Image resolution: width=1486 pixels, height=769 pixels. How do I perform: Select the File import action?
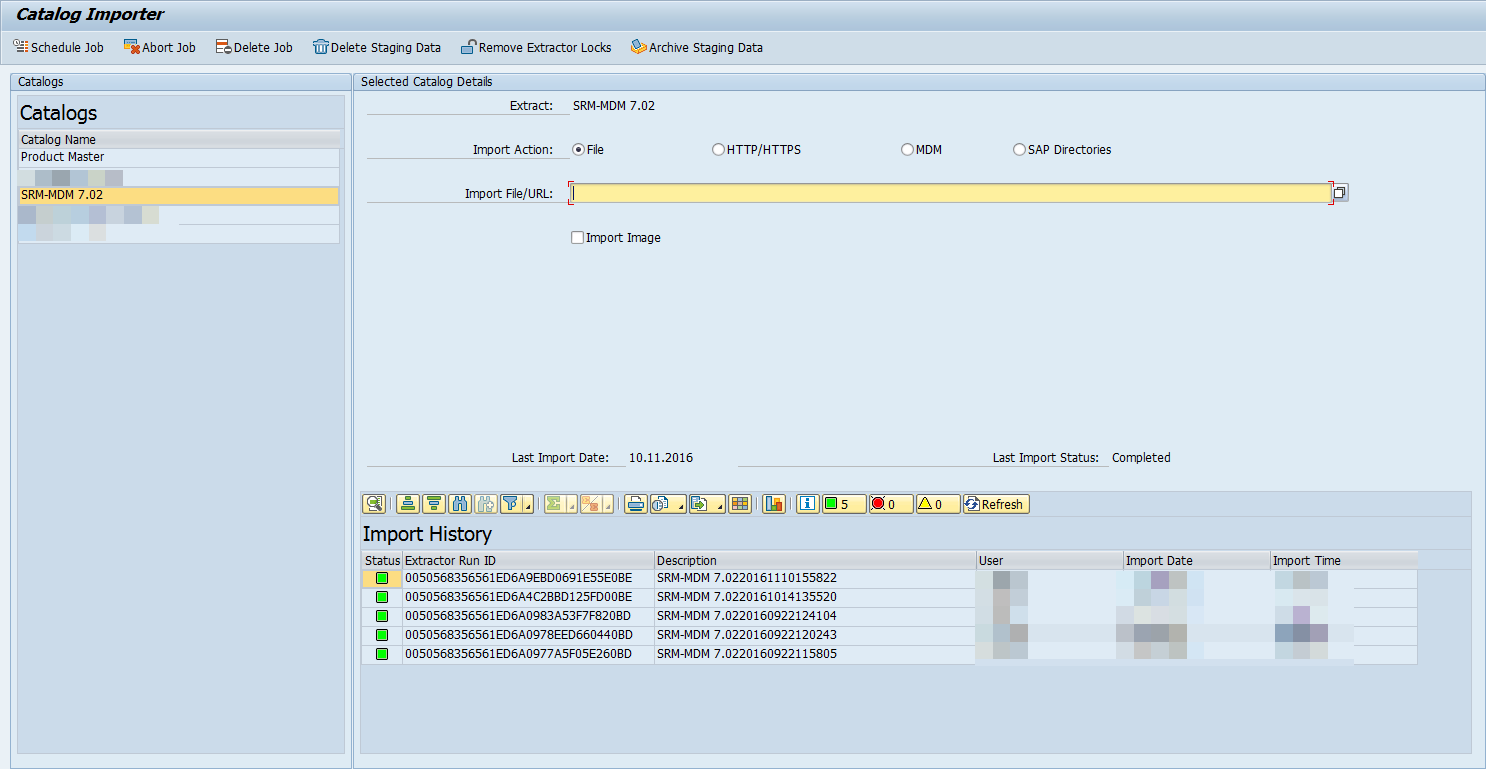[578, 150]
